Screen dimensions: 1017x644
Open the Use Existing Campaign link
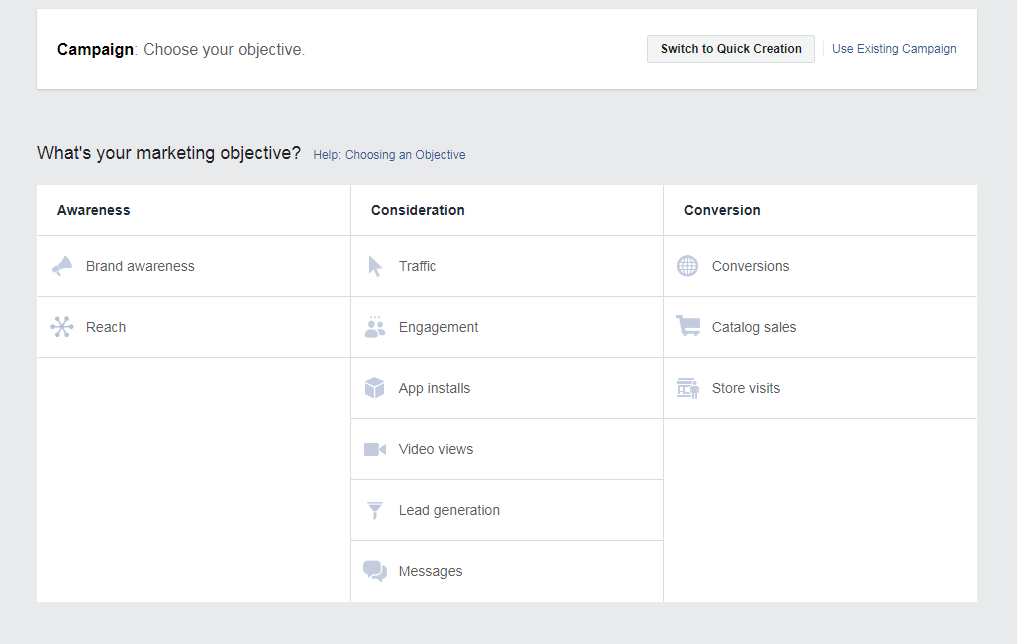(x=894, y=49)
